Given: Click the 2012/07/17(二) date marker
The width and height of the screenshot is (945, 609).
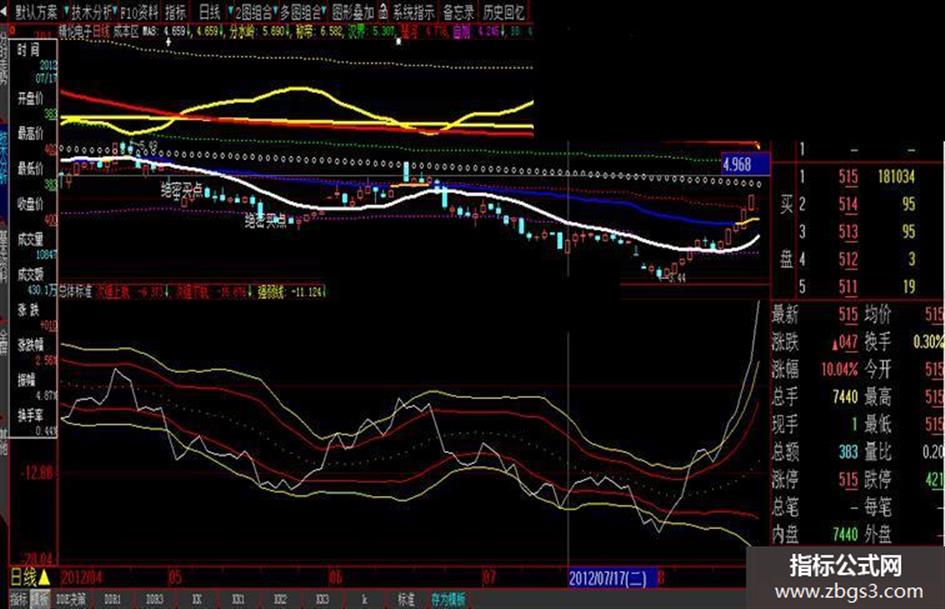Looking at the screenshot, I should coord(611,578).
